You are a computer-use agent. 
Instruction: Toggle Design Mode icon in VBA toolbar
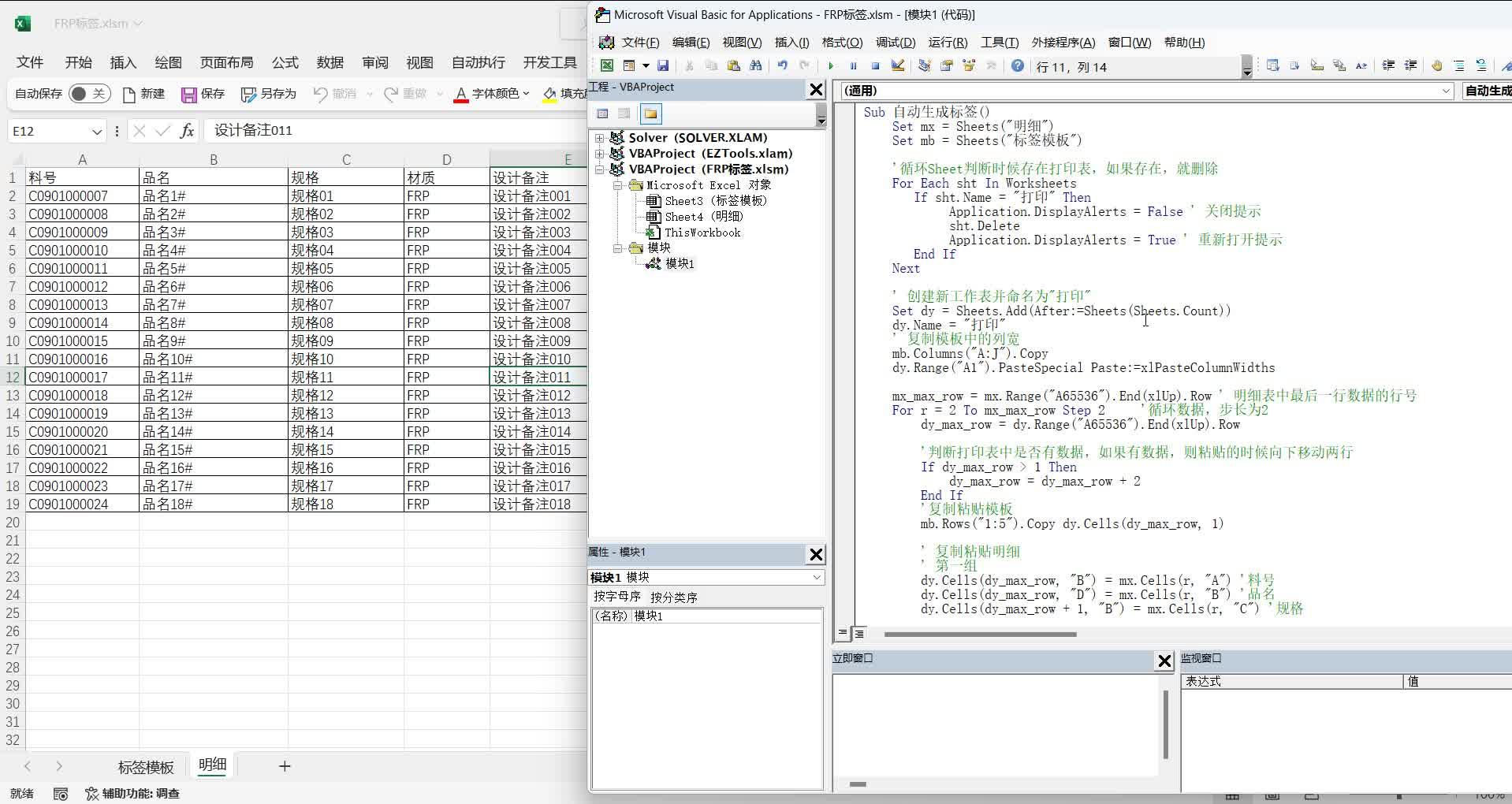(x=897, y=66)
